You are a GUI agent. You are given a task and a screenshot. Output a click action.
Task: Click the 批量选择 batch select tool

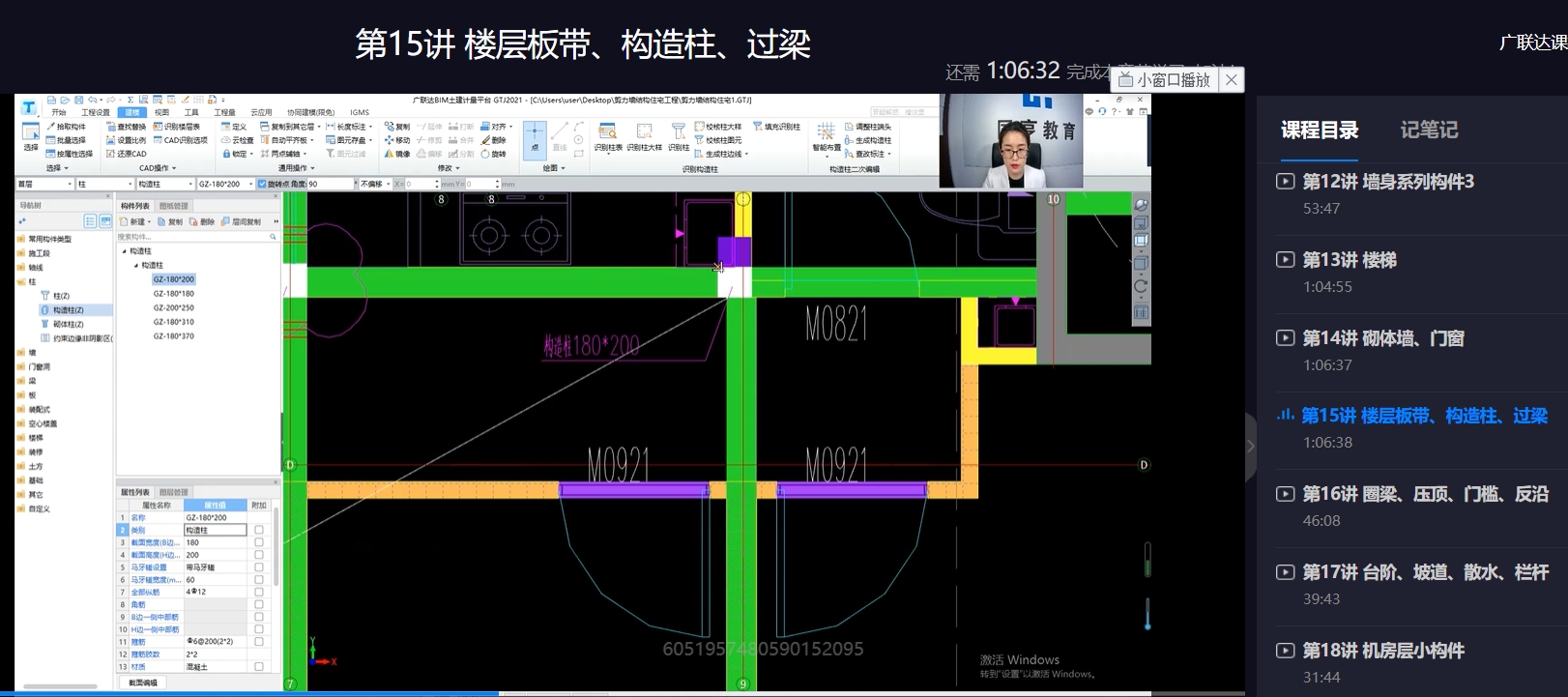pos(66,140)
